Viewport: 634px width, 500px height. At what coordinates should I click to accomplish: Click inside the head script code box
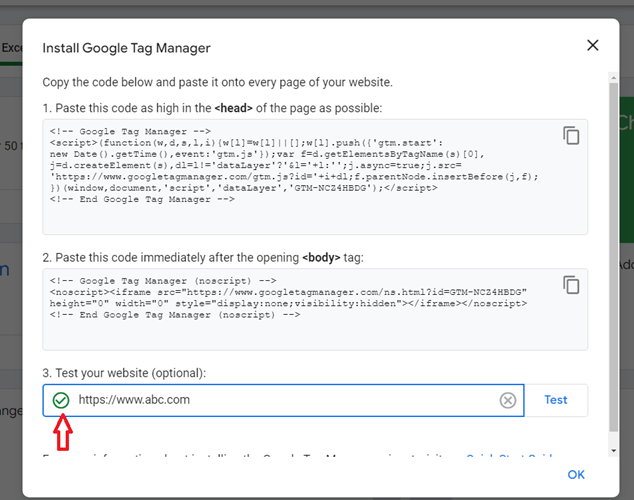point(315,177)
